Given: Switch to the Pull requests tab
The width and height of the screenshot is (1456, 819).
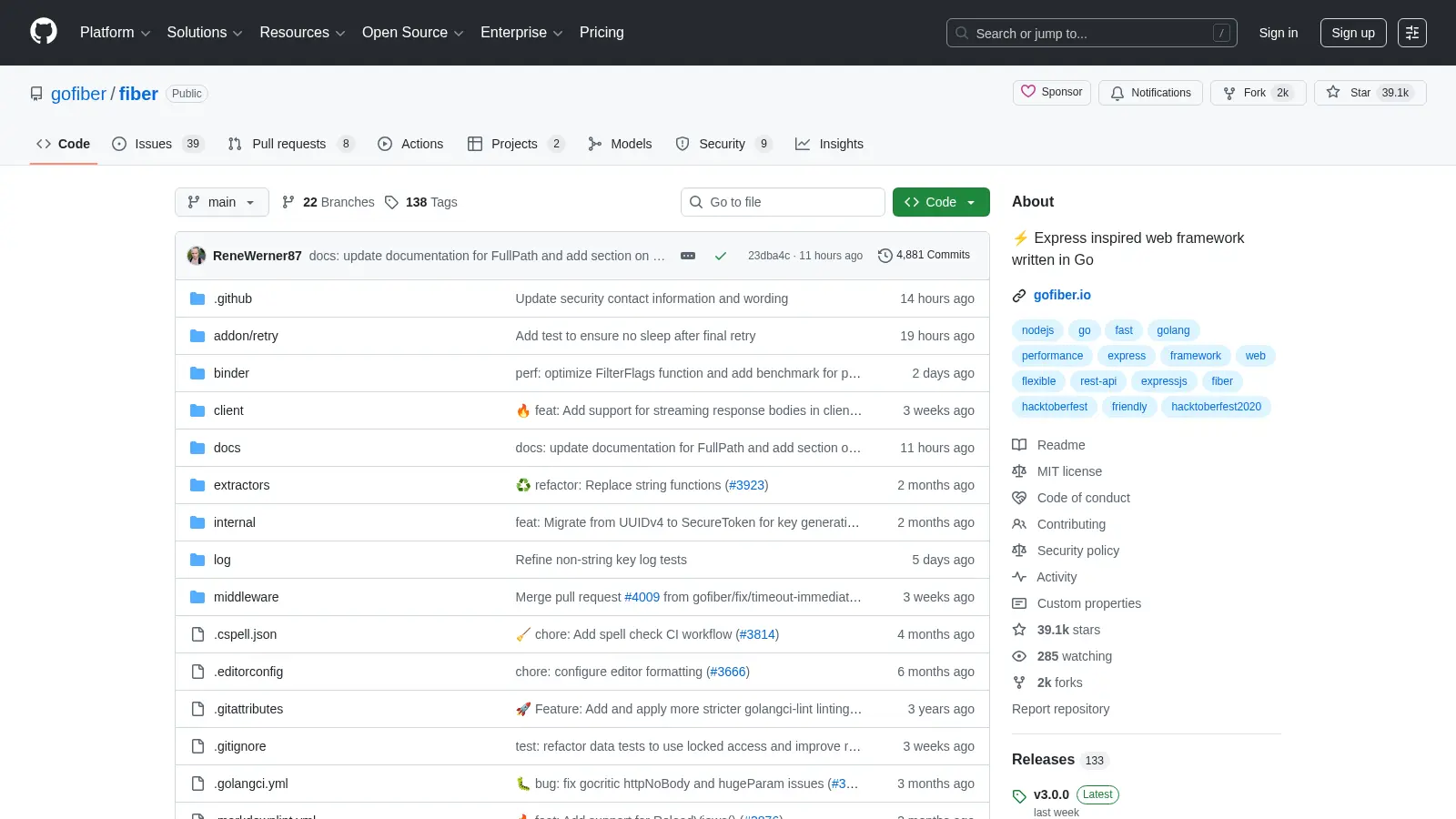Looking at the screenshot, I should pos(291,144).
